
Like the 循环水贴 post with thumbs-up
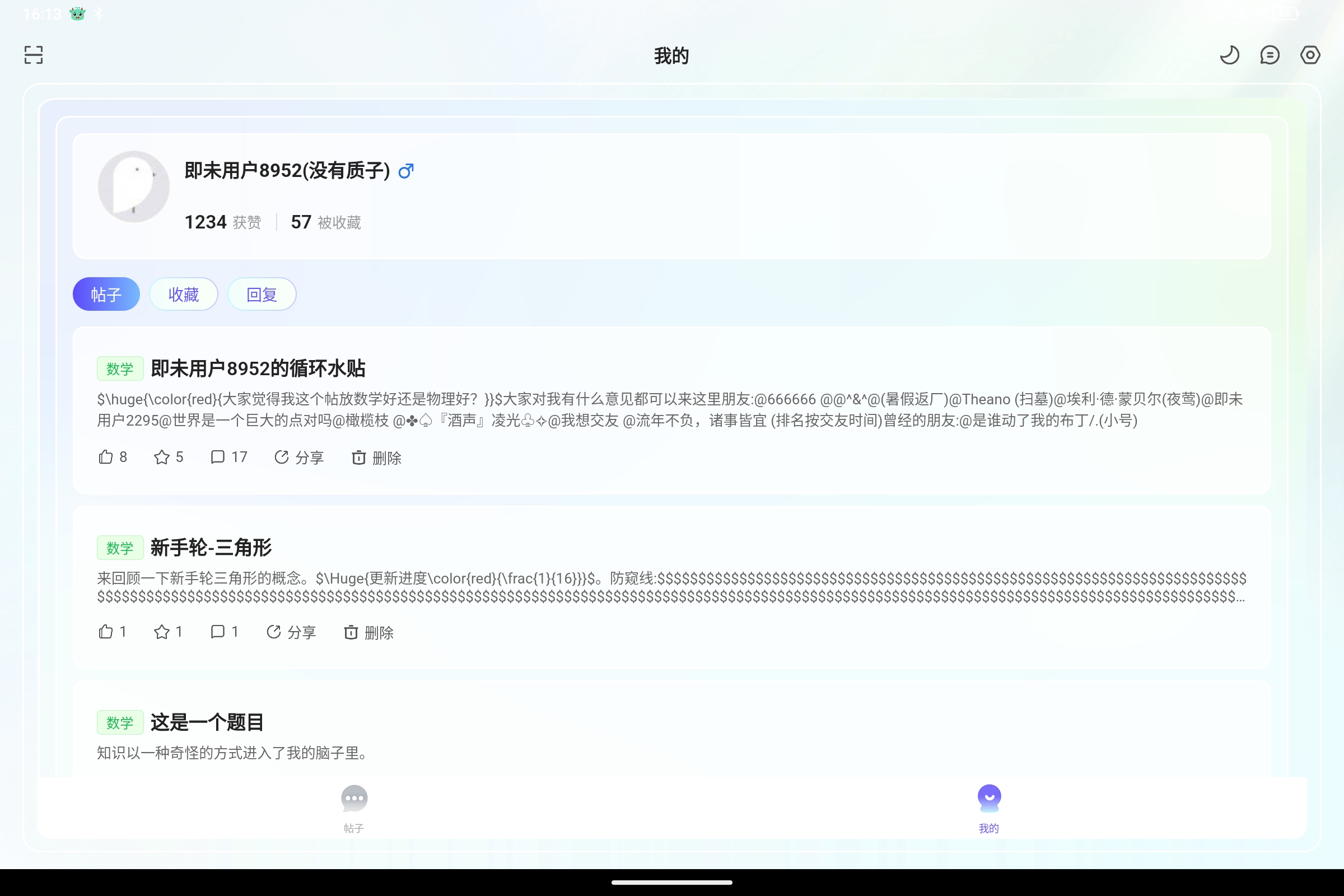coord(113,457)
